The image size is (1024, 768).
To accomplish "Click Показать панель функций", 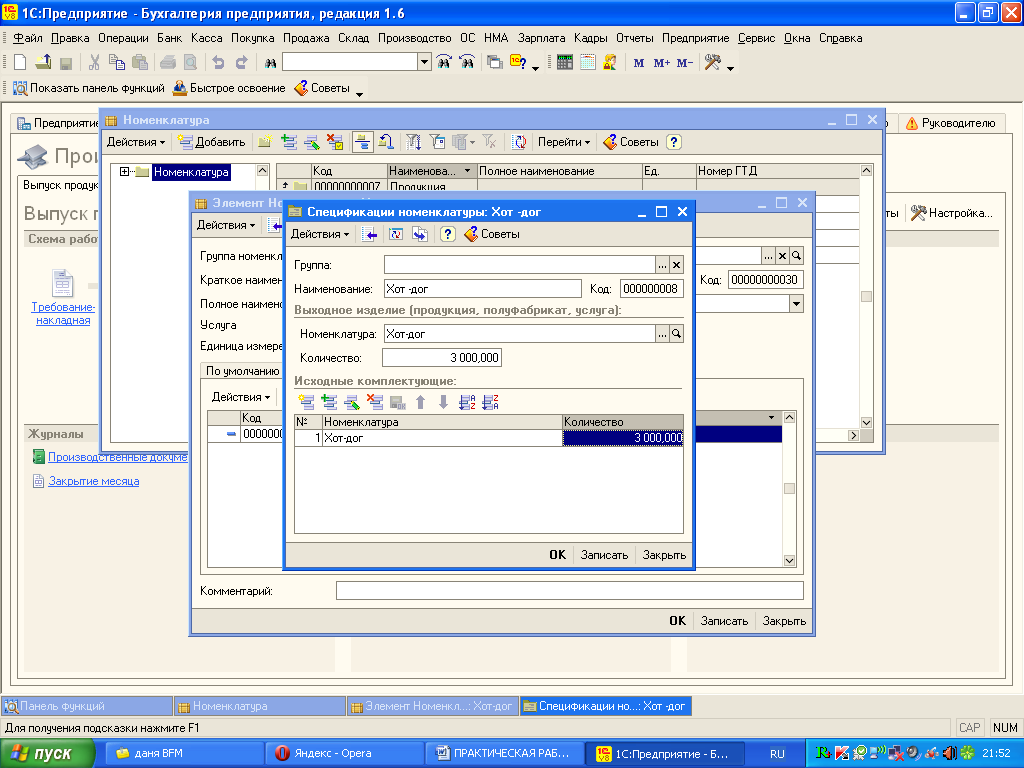I will coord(89,88).
